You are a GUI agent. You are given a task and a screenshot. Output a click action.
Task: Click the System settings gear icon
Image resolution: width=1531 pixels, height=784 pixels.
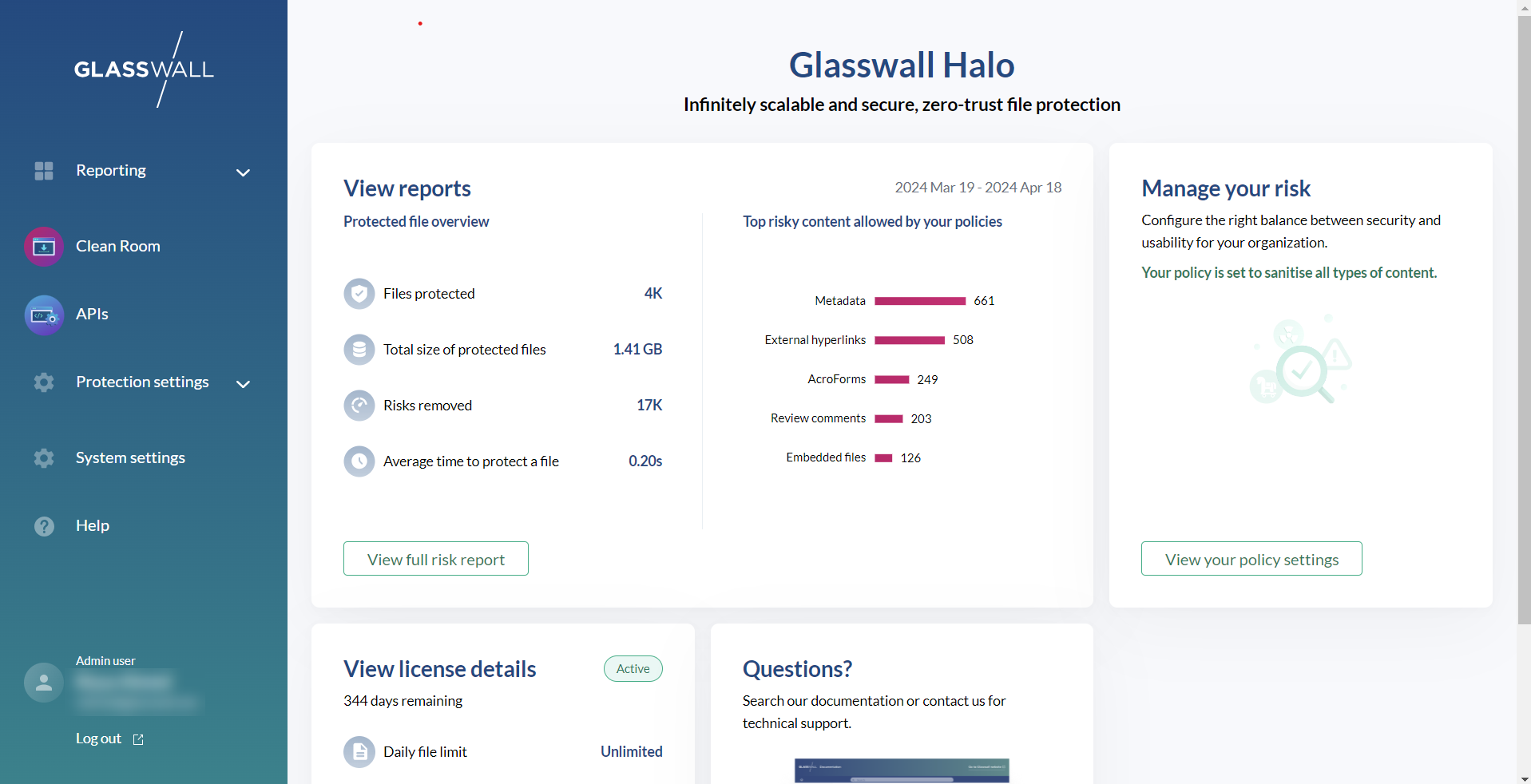(x=44, y=458)
